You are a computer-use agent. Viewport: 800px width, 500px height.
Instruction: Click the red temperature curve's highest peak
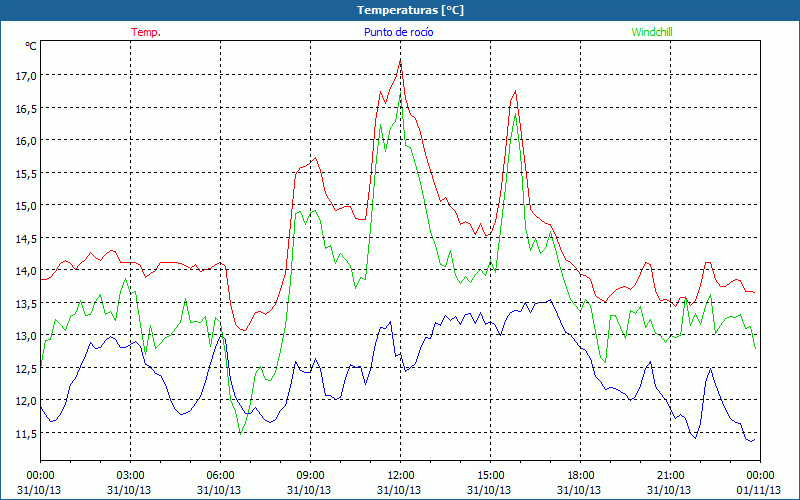click(x=400, y=60)
